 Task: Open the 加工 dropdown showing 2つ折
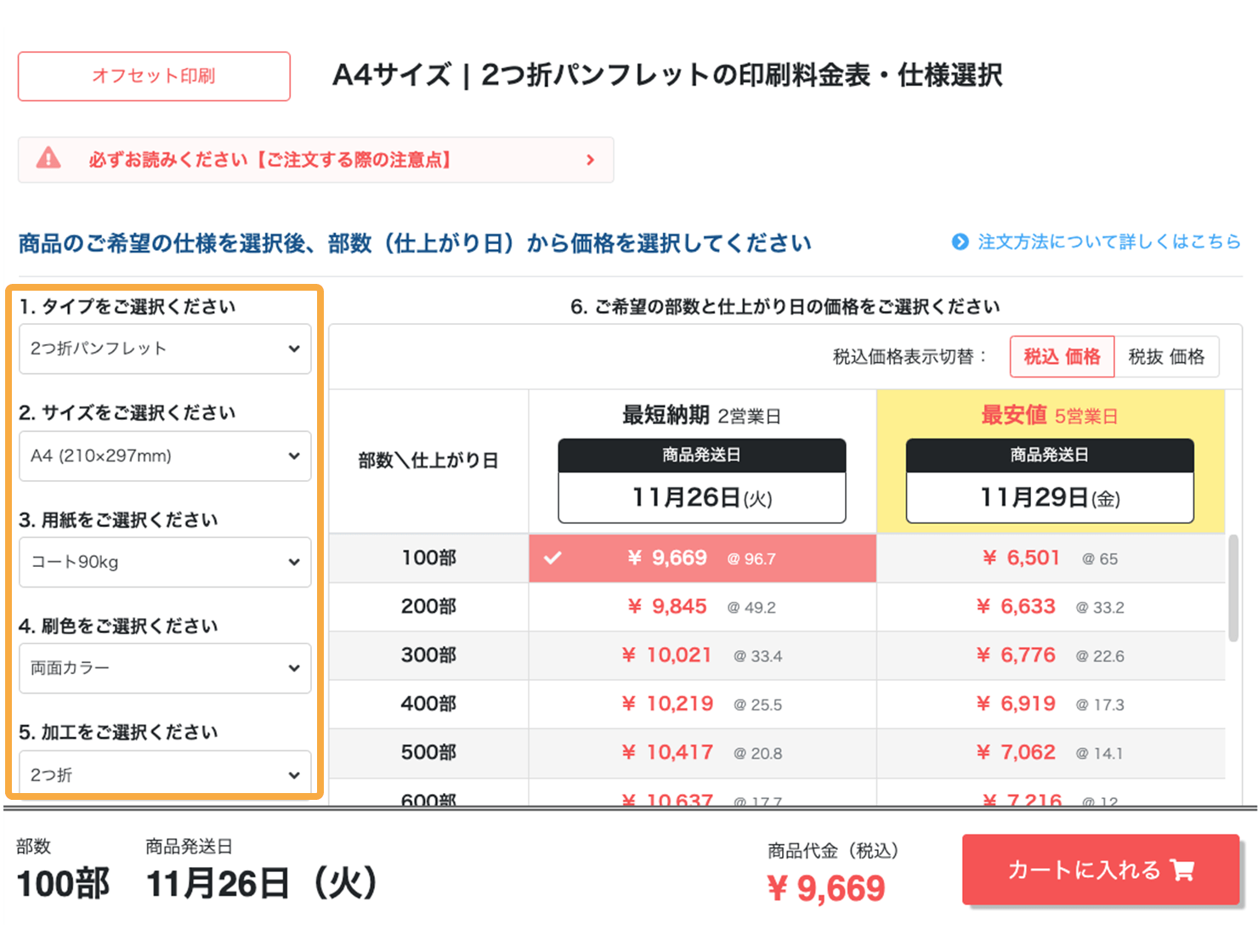pos(164,773)
